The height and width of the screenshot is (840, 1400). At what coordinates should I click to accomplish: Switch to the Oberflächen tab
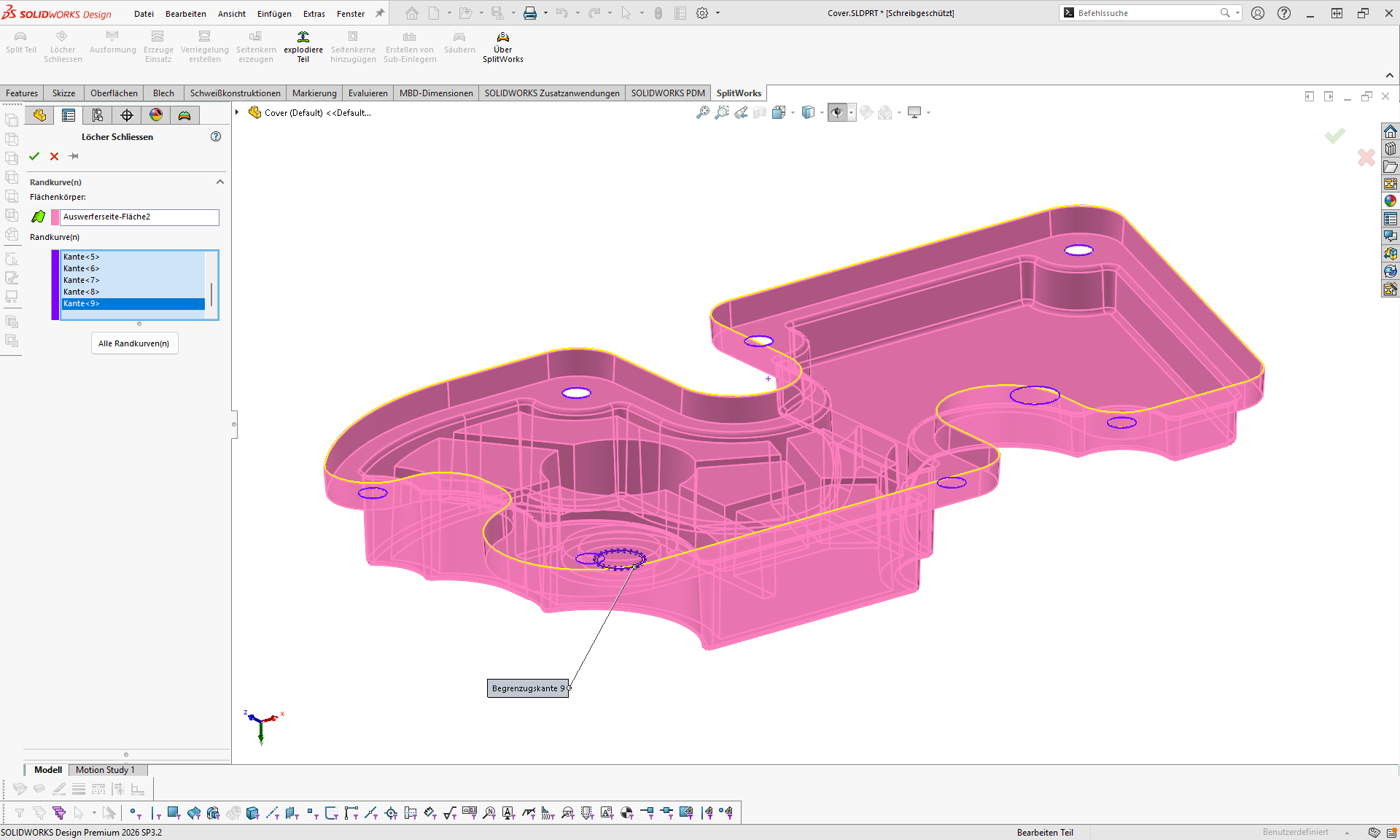point(114,93)
